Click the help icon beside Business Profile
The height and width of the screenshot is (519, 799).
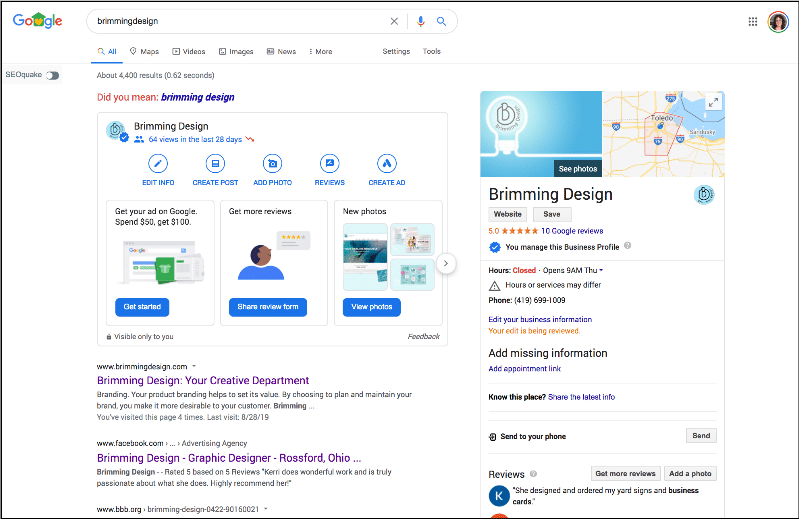(x=628, y=245)
